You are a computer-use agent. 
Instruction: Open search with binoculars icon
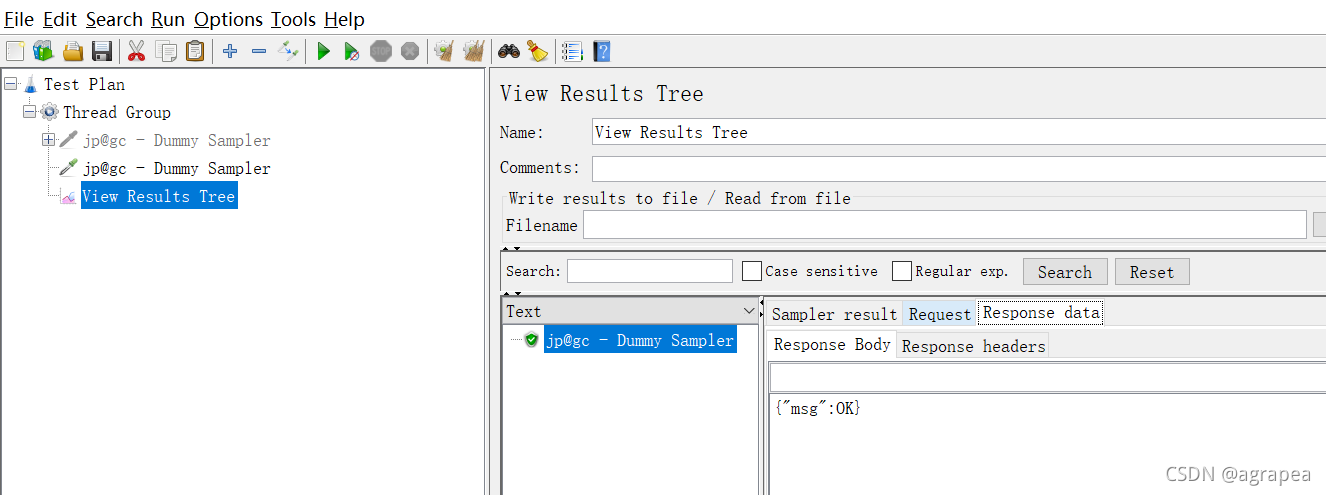click(x=509, y=51)
